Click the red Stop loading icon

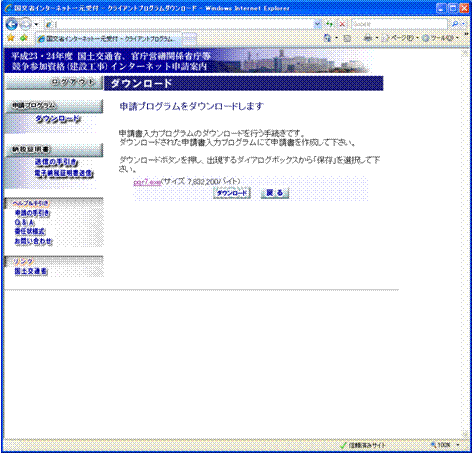(342, 24)
